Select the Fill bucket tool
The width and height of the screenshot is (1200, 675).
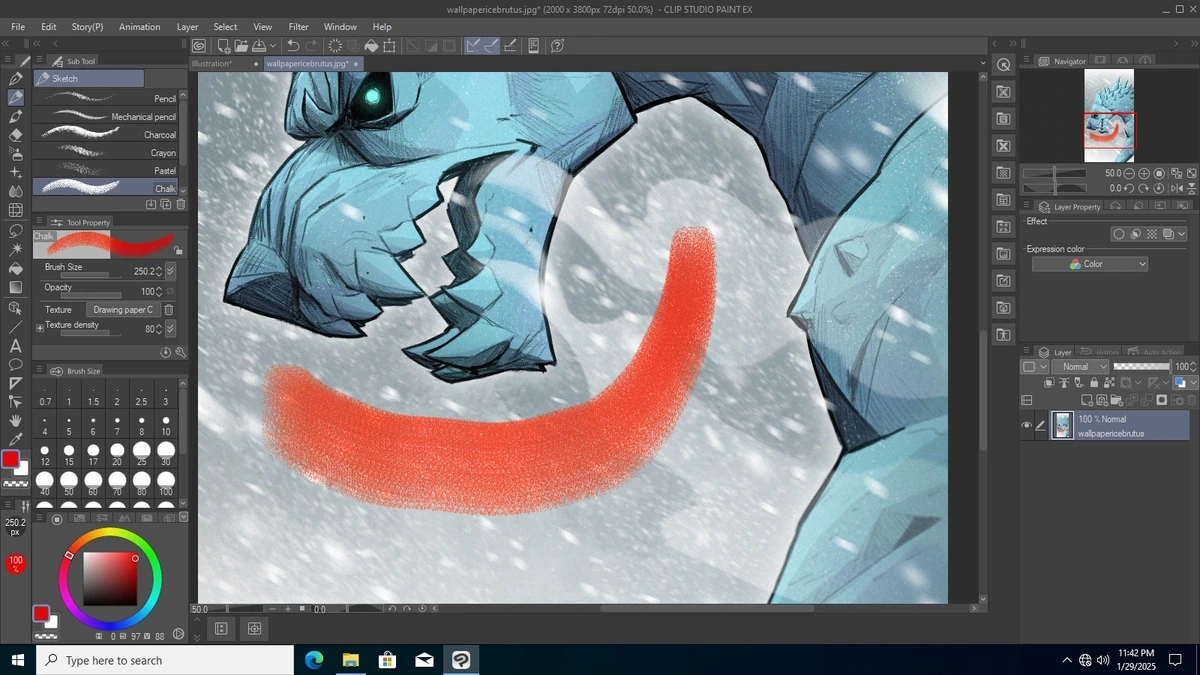coord(15,269)
